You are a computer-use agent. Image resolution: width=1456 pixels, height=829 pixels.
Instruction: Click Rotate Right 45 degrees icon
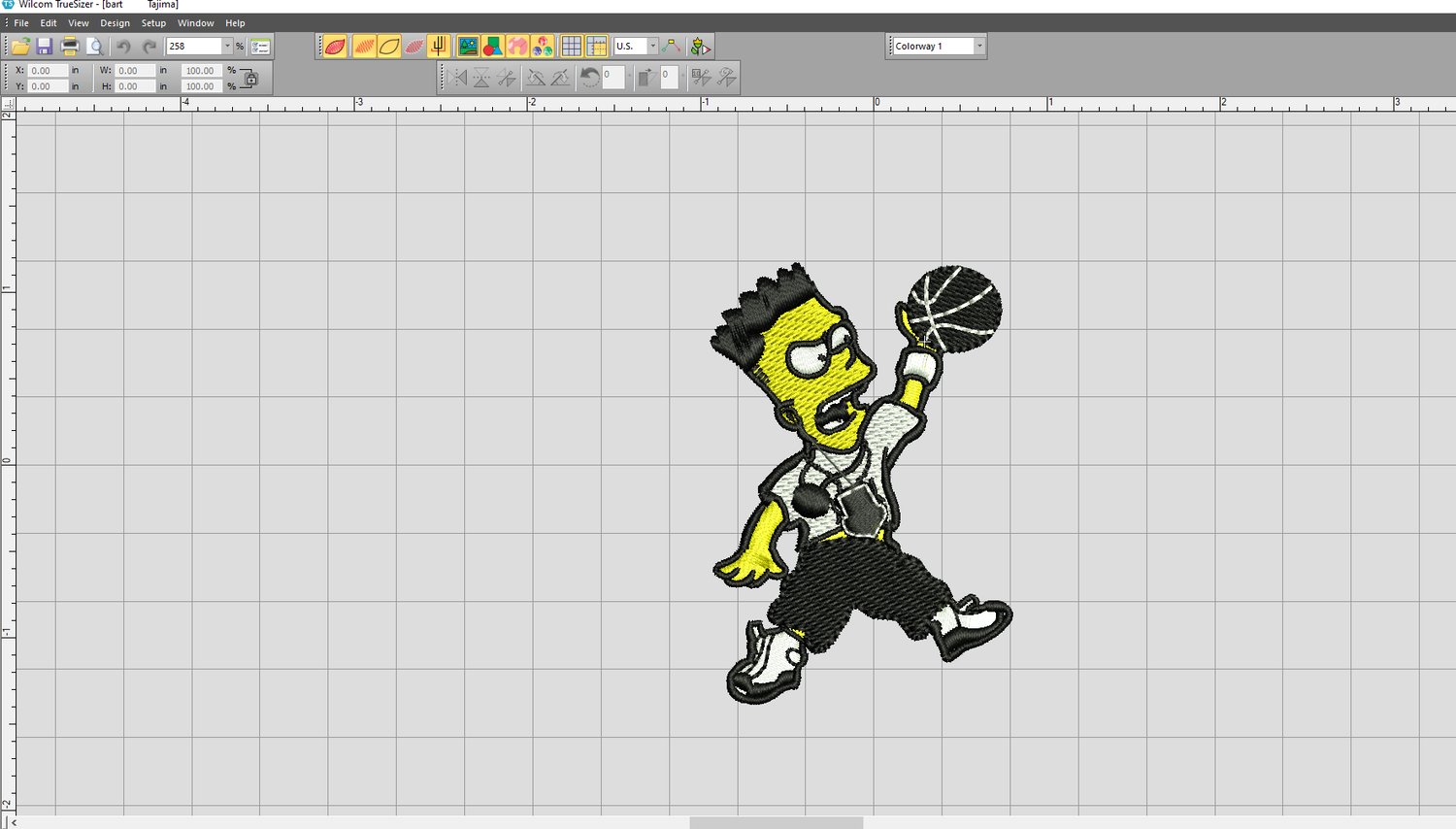560,78
